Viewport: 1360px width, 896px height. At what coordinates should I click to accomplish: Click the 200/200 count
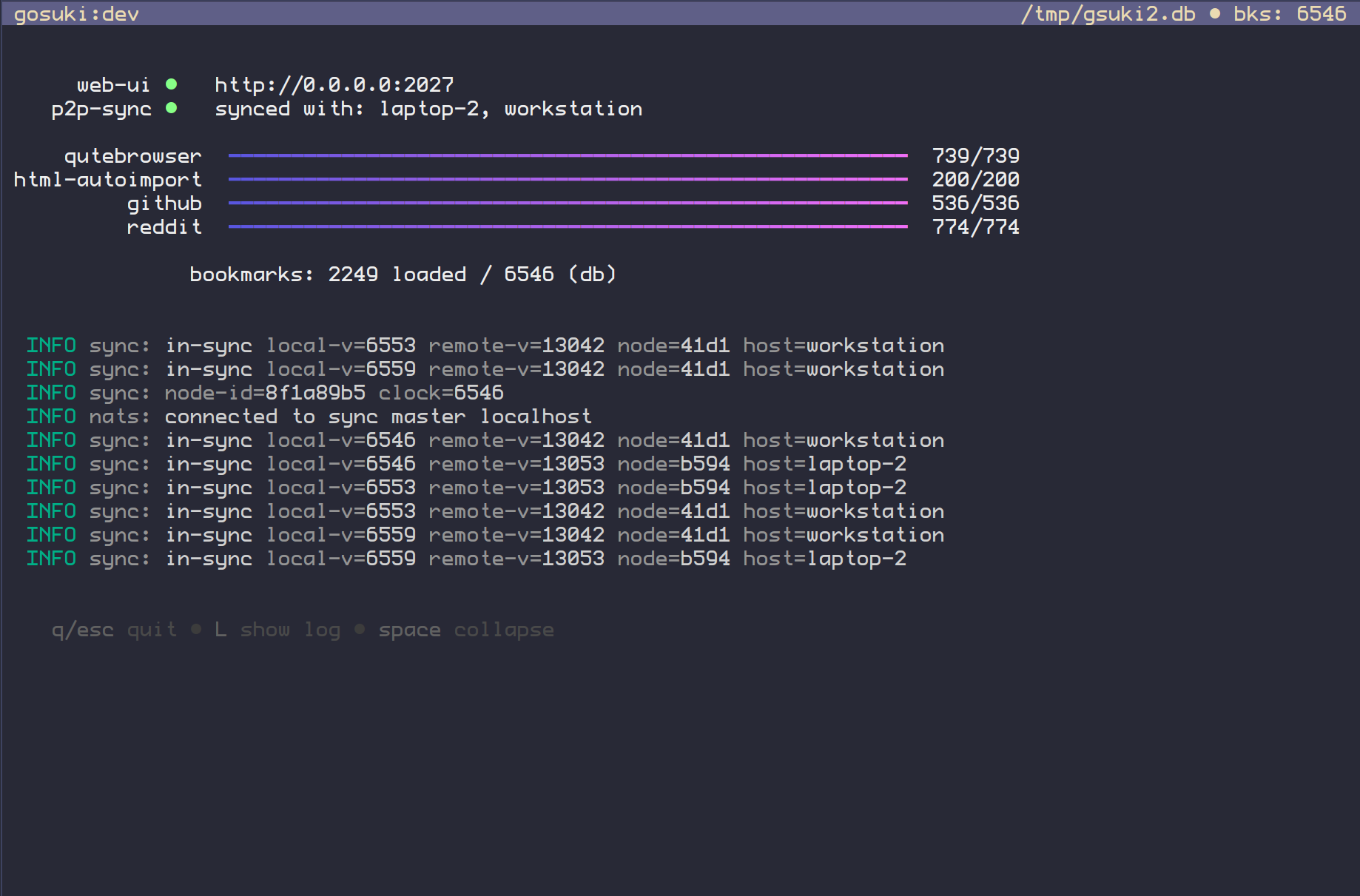(975, 180)
